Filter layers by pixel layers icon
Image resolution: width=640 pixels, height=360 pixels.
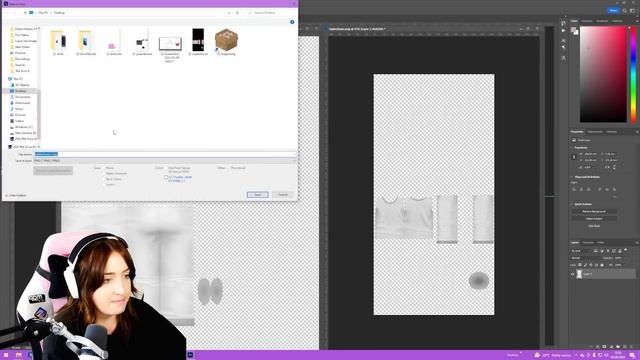(x=596, y=251)
